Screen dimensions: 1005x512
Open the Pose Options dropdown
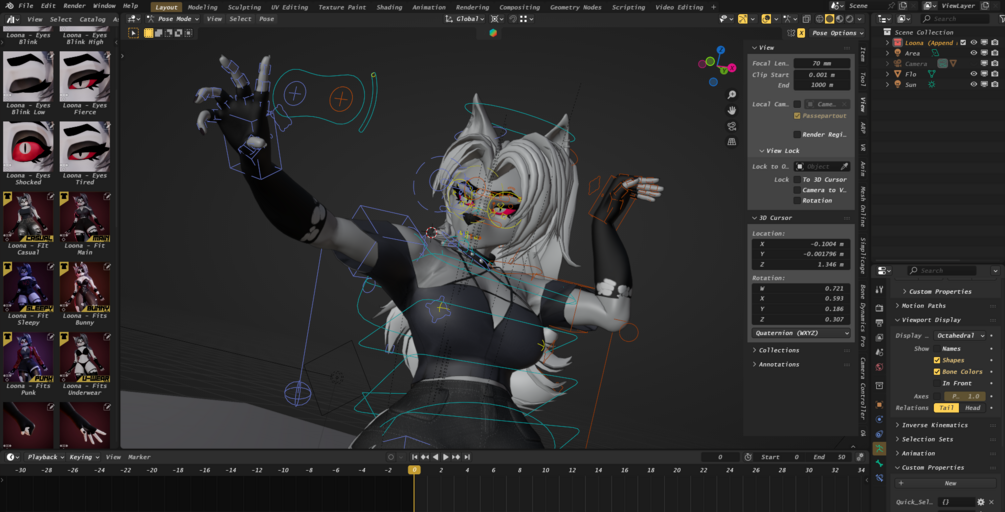pos(838,33)
